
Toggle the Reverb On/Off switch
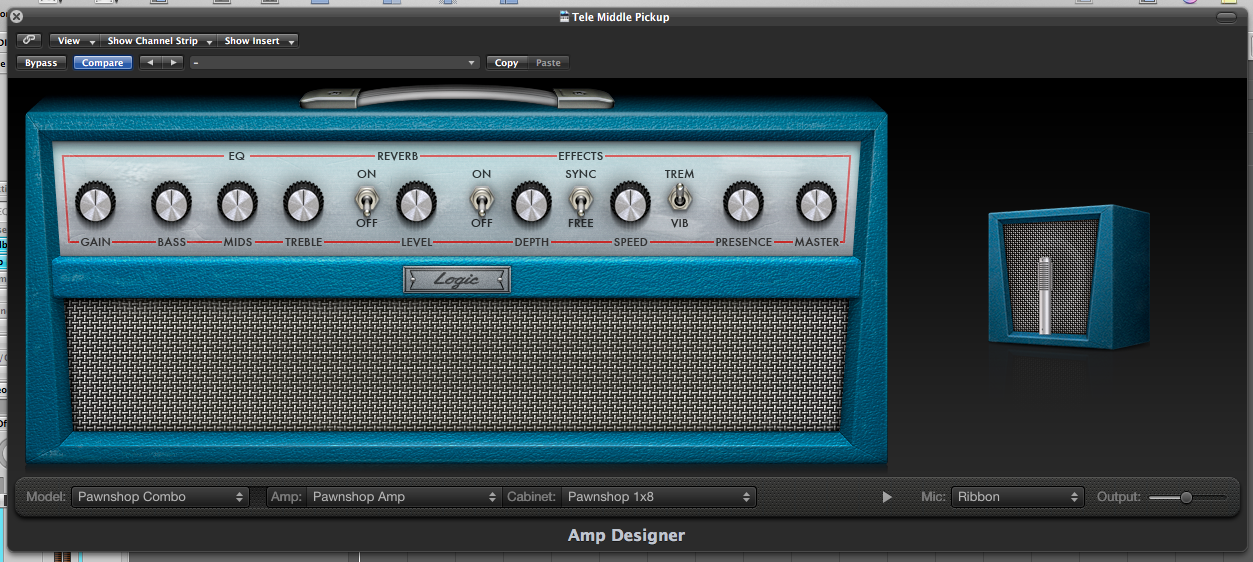[367, 203]
